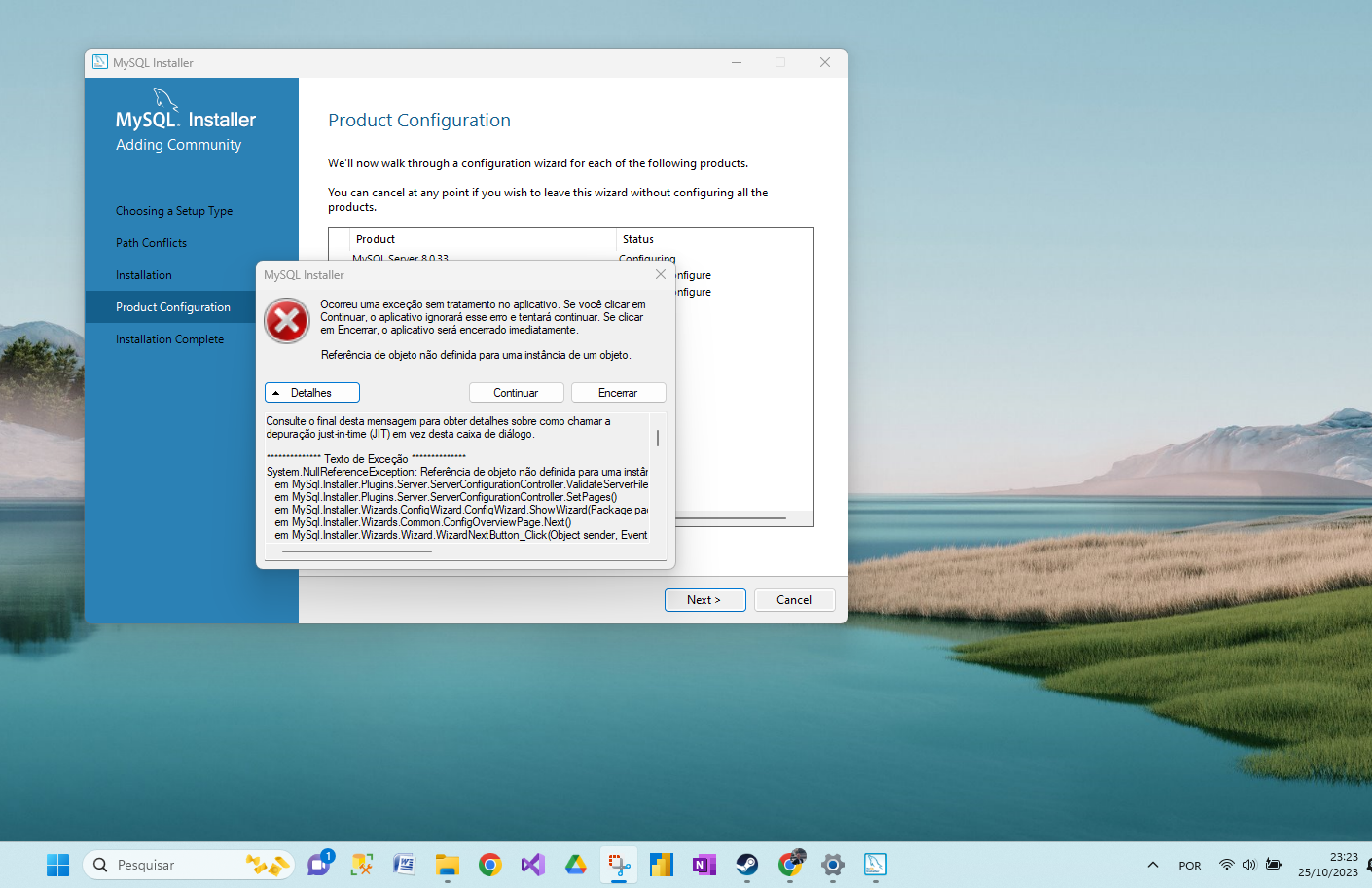The width and height of the screenshot is (1372, 888).
Task: Open the Windows Start menu
Action: tap(58, 865)
